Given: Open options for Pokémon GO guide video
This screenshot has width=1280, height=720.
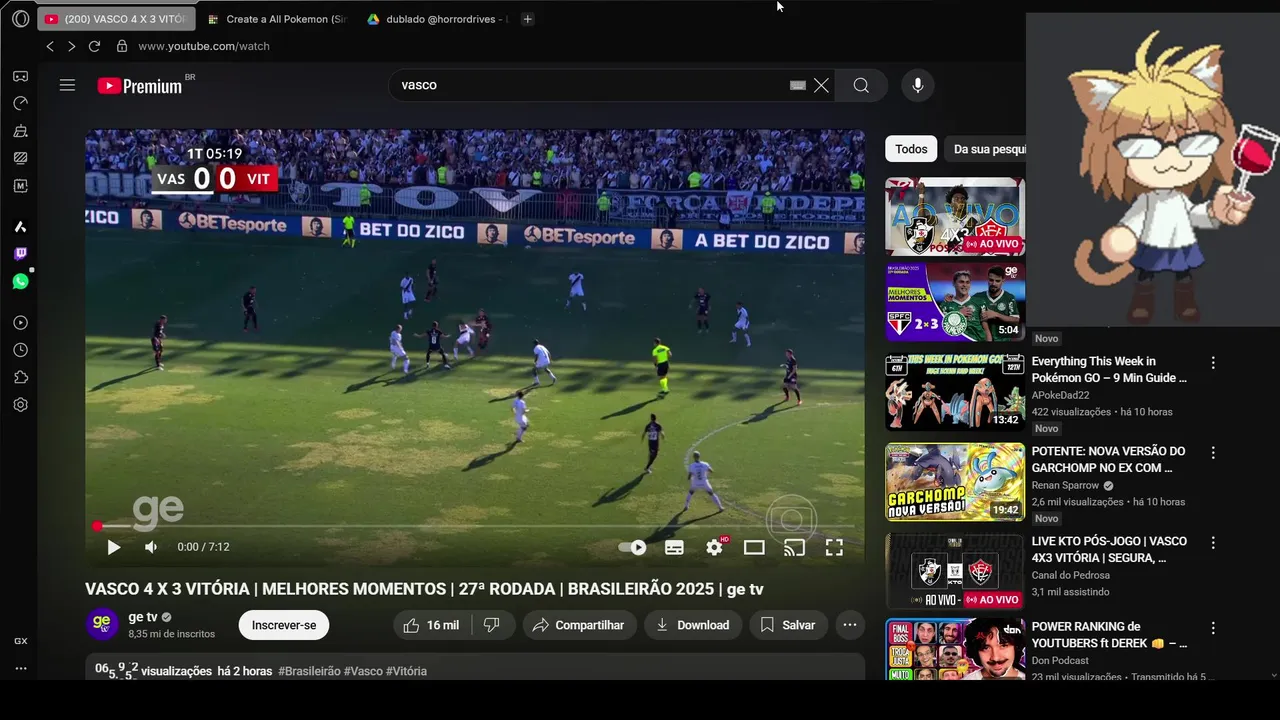Looking at the screenshot, I should tap(1213, 363).
